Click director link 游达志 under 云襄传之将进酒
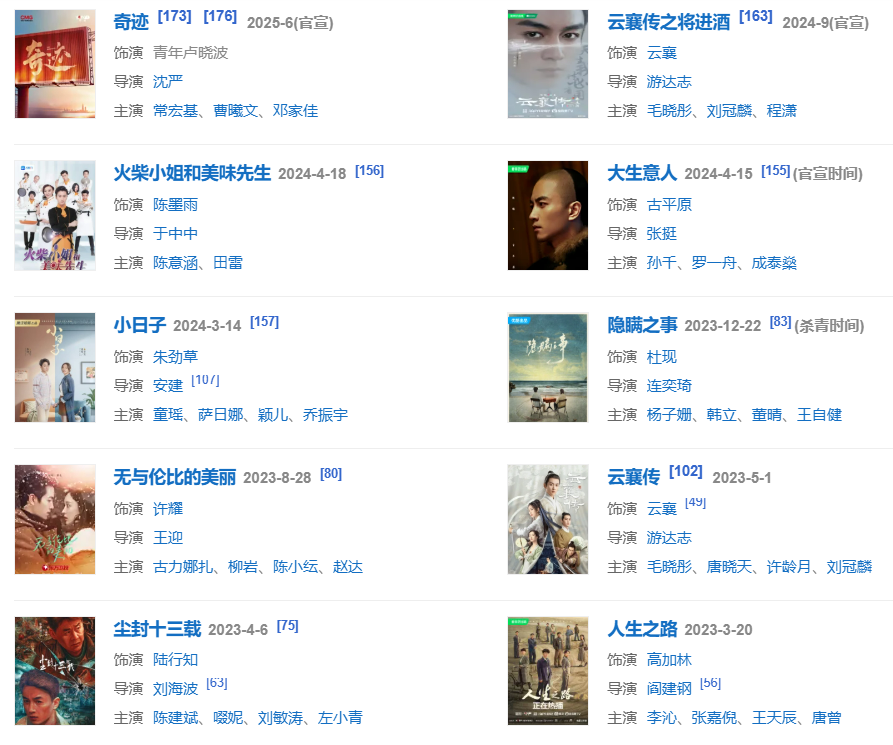893x745 pixels. pyautogui.click(x=669, y=82)
